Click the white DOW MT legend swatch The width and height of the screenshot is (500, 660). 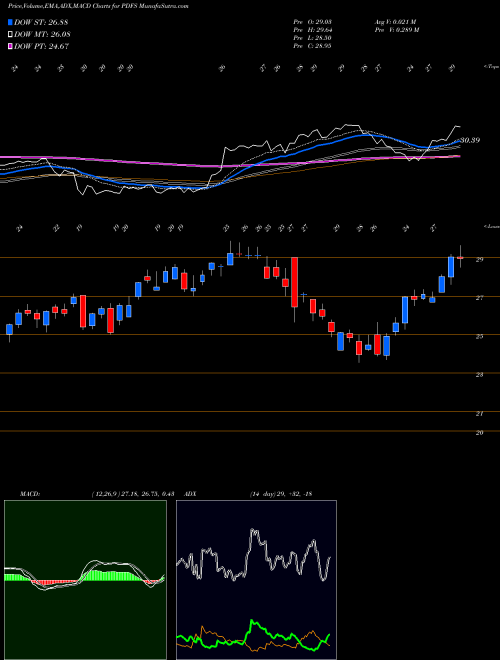(11, 35)
